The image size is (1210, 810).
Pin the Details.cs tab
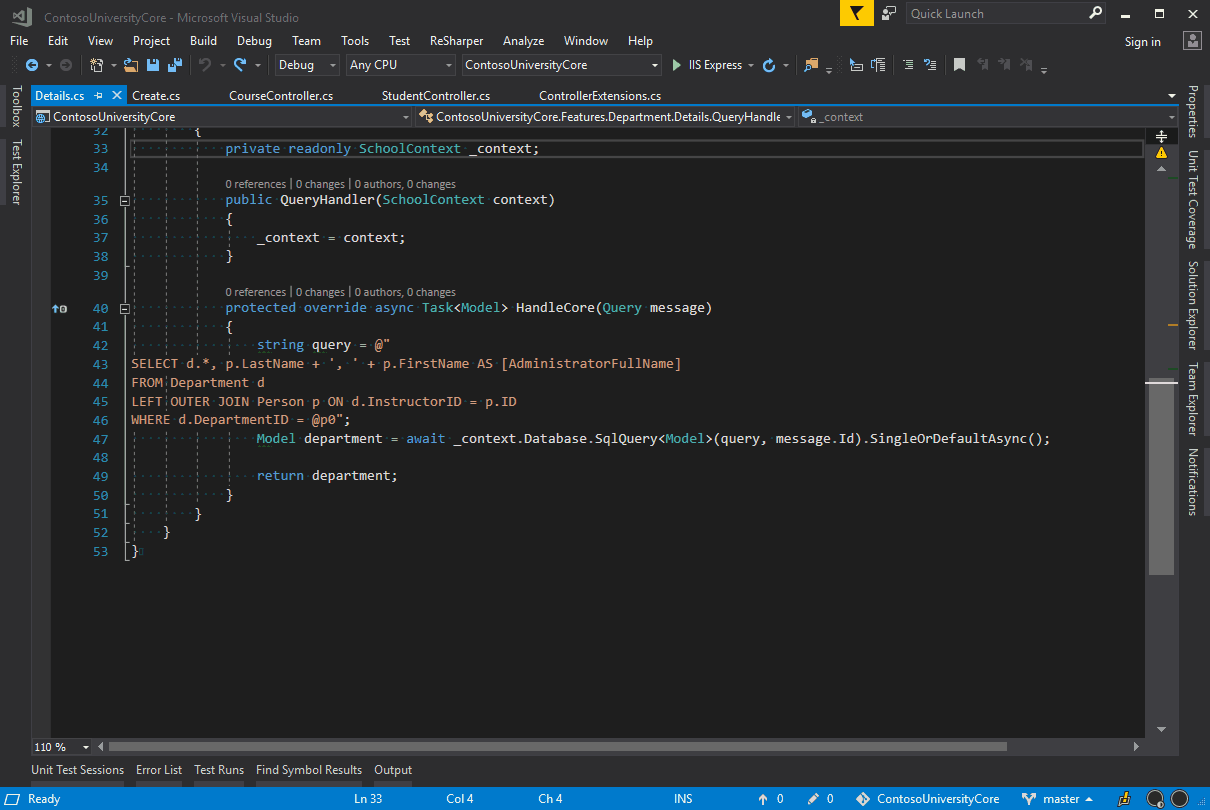point(99,96)
